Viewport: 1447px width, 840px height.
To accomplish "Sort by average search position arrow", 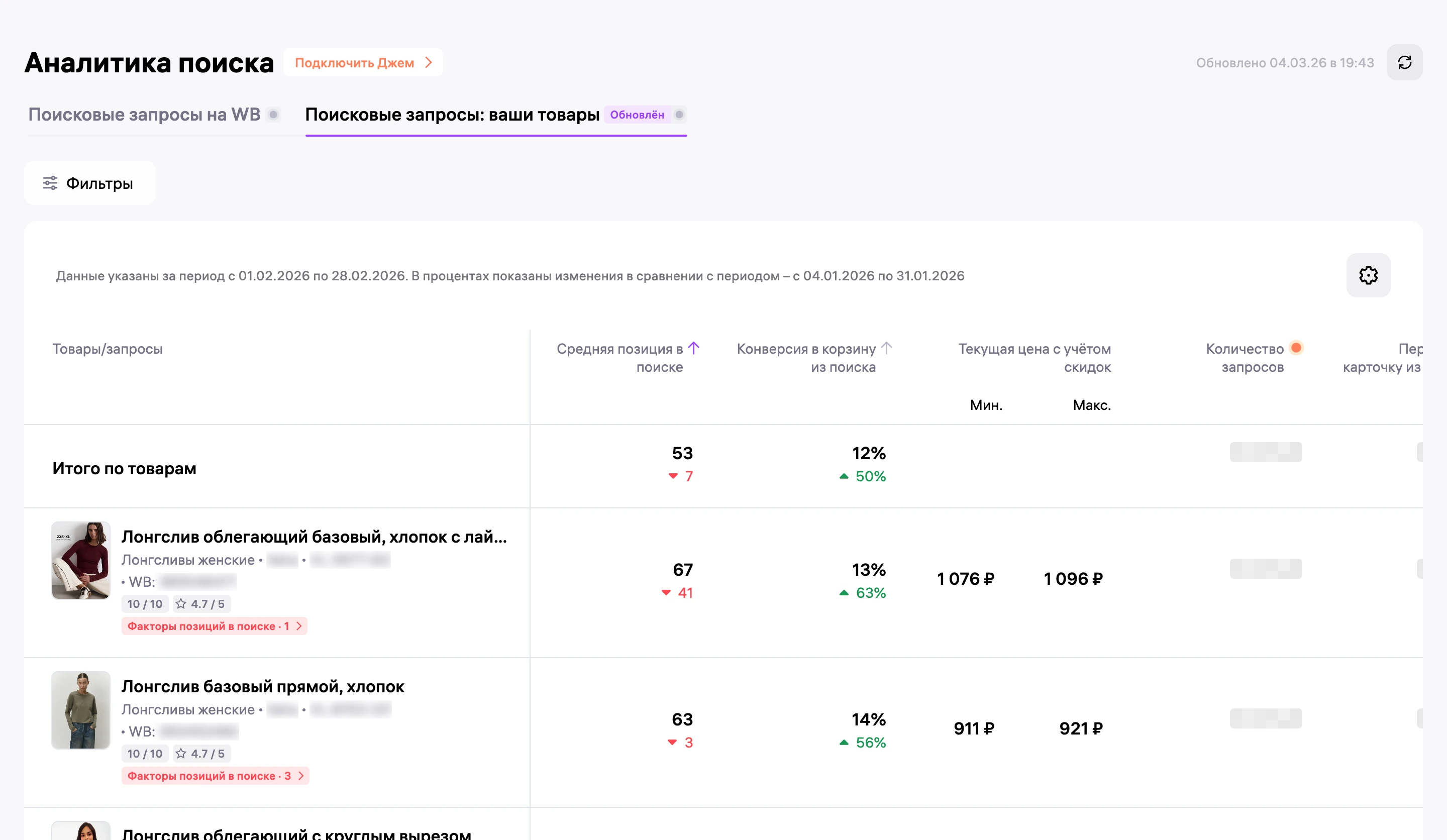I will pos(694,348).
